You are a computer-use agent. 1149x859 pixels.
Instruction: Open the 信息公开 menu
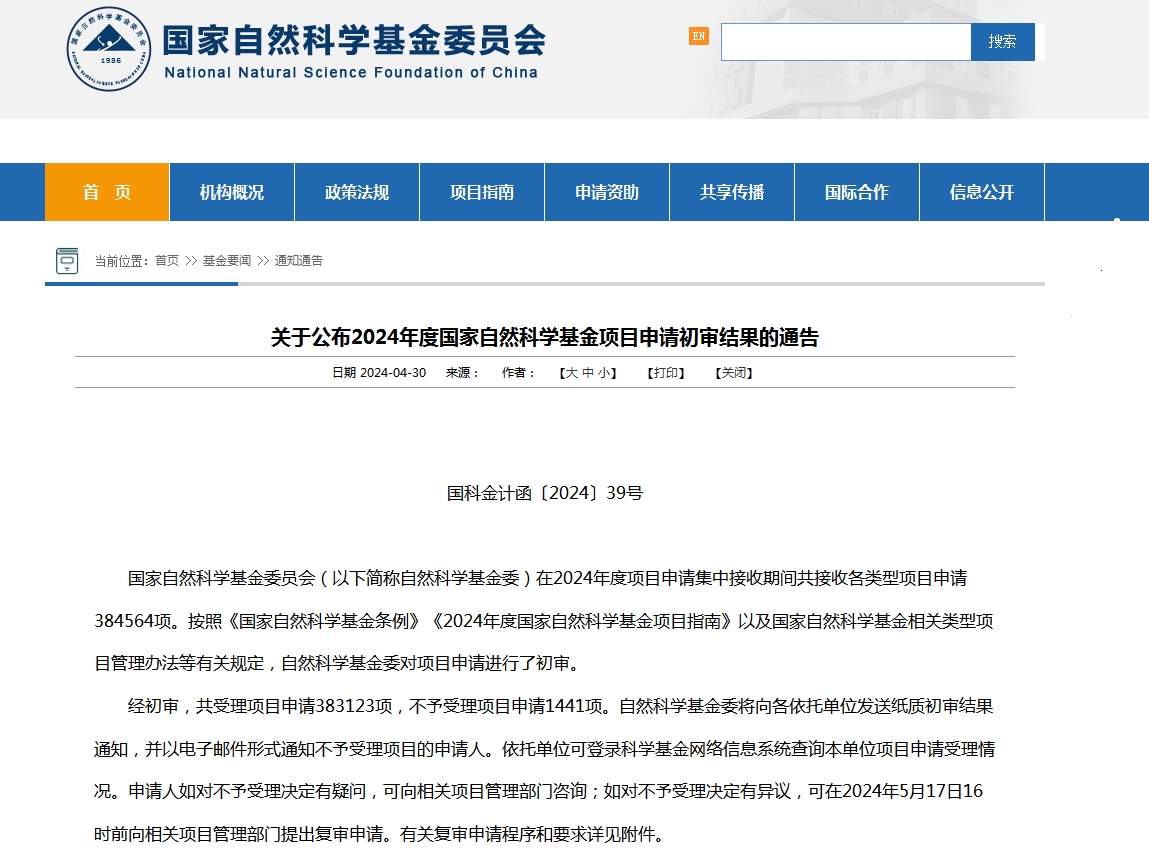[981, 192]
